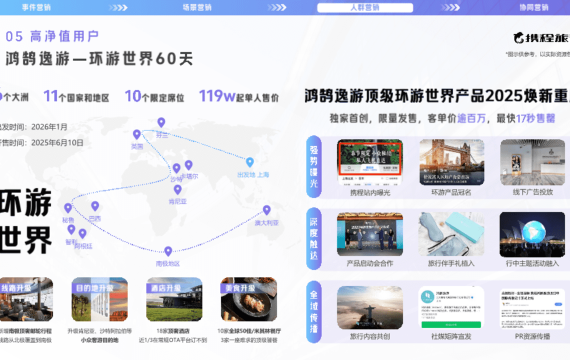Click the large '环游 世界' map title
Image resolution: width=570 pixels, height=360 pixels.
26,221
